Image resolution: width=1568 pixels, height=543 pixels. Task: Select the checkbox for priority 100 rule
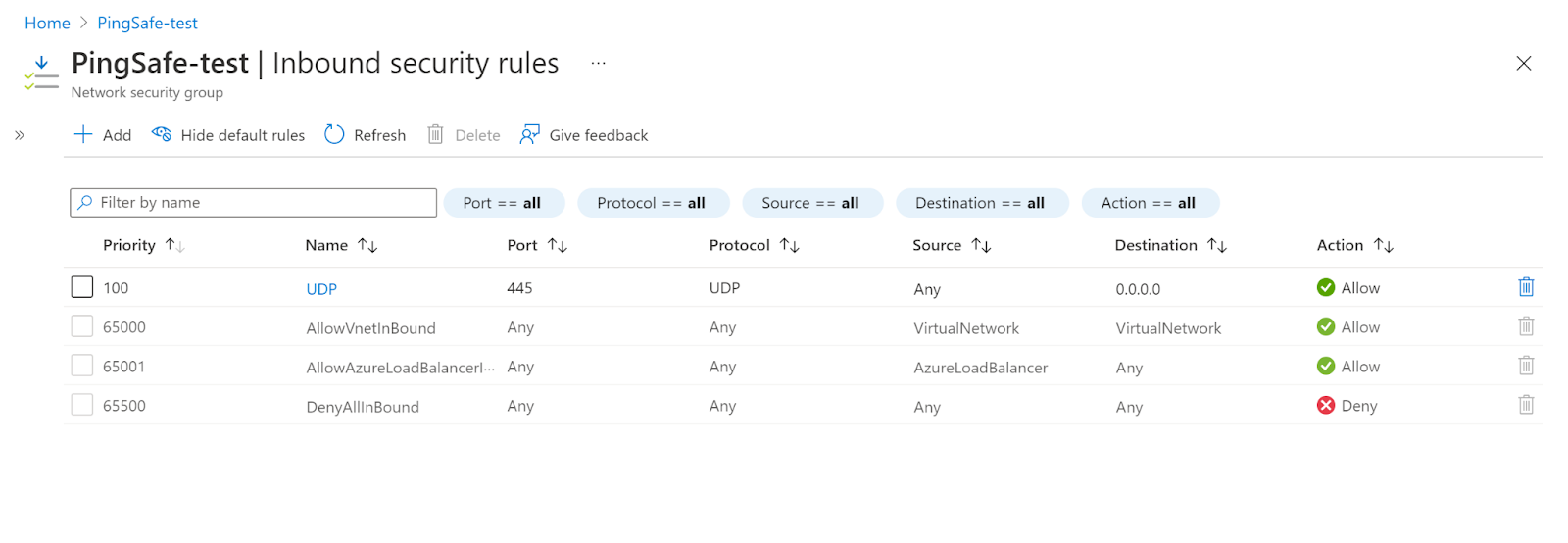pyautogui.click(x=82, y=287)
